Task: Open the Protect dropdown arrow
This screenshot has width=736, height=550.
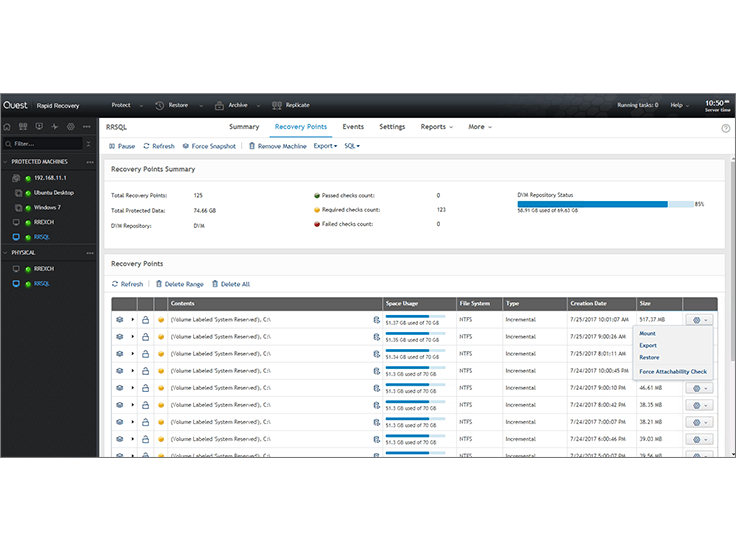Action: click(141, 106)
